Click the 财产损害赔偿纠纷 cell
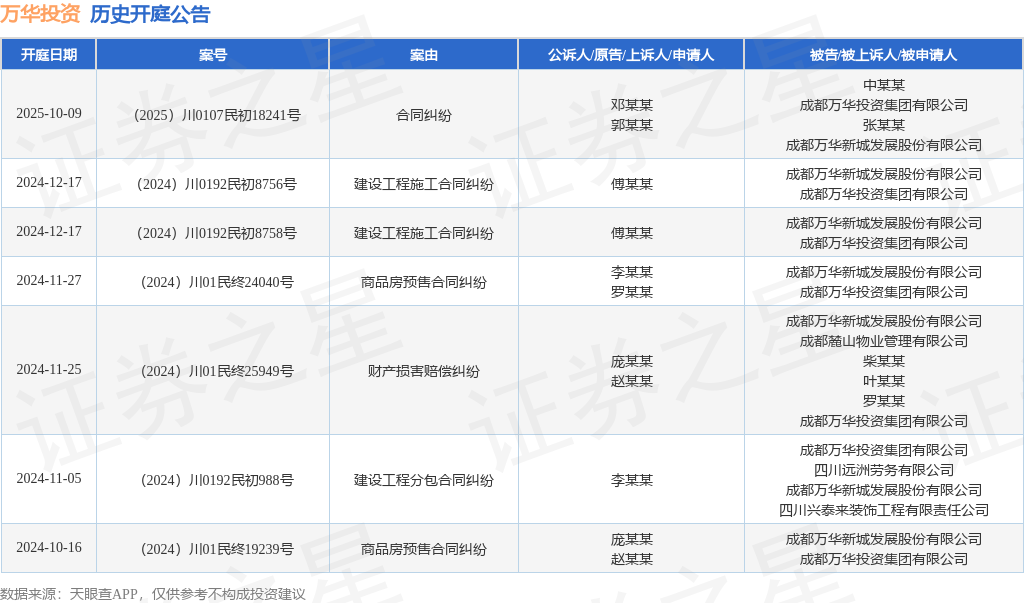 point(424,371)
